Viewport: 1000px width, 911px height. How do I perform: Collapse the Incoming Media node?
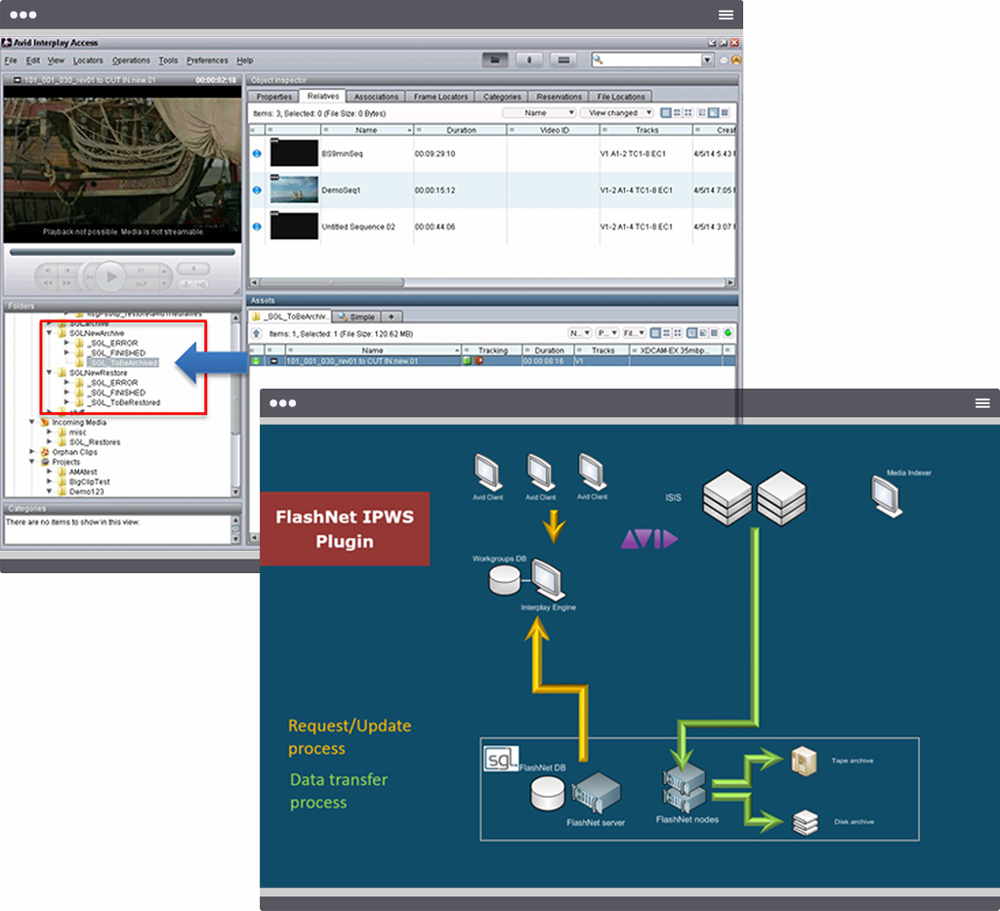coord(32,422)
